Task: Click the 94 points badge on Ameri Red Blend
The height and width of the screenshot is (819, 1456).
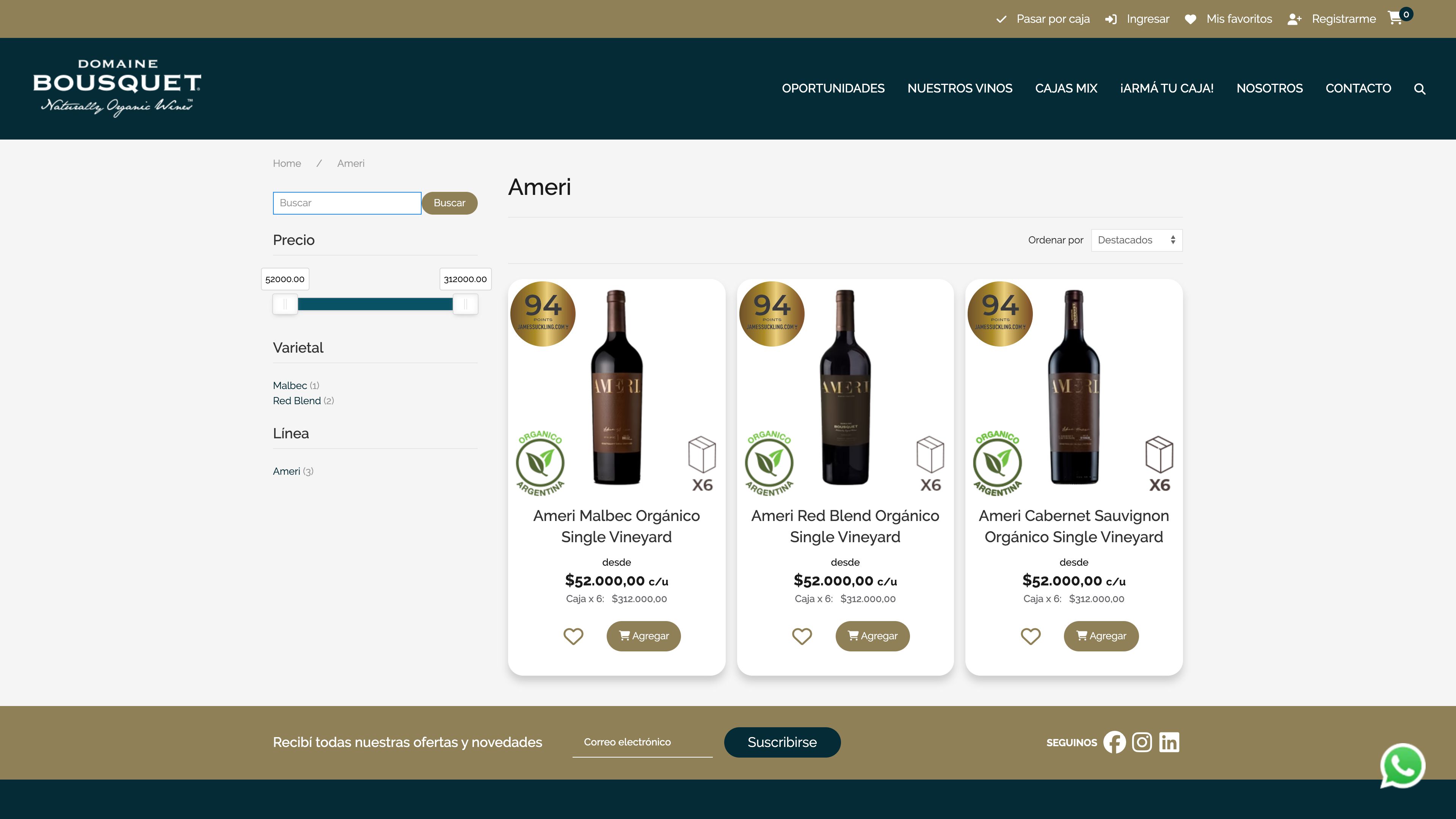Action: pos(772,314)
